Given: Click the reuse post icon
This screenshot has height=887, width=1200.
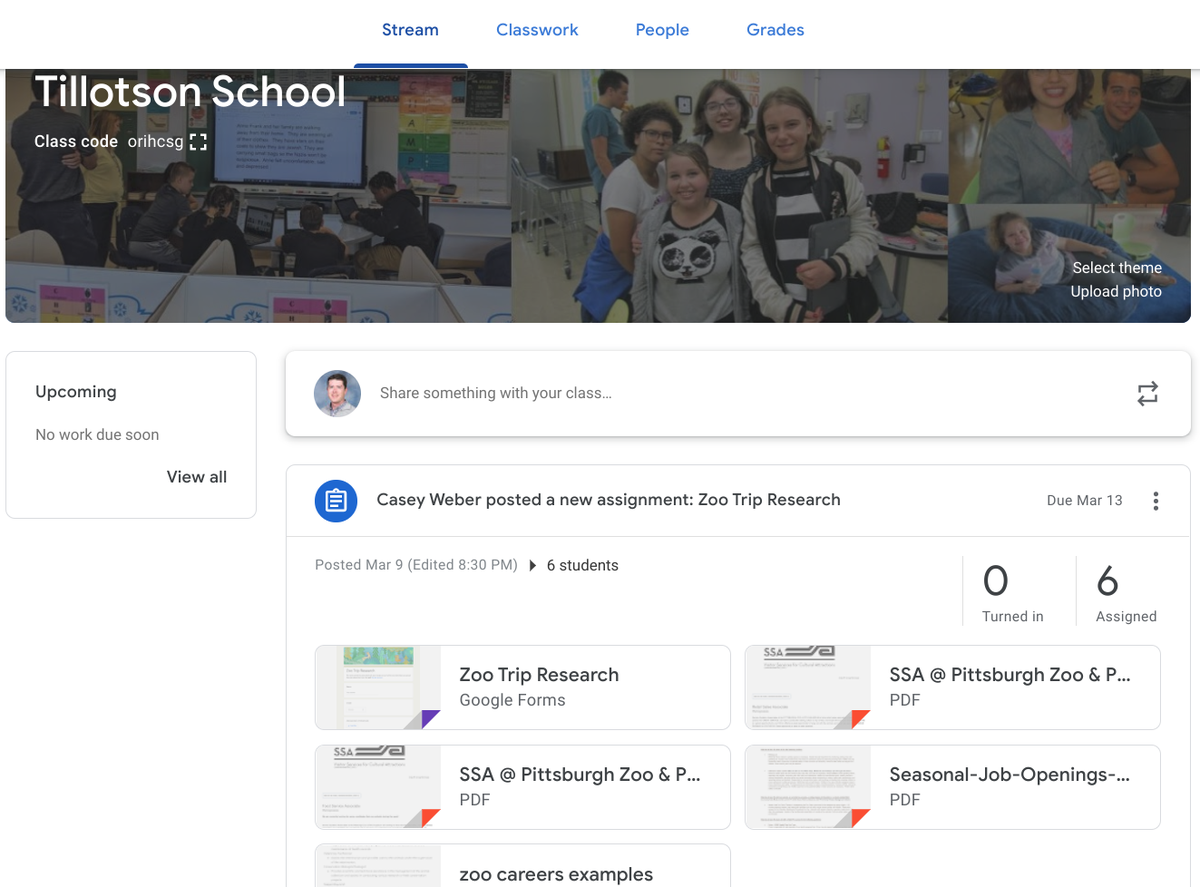Looking at the screenshot, I should [x=1147, y=393].
